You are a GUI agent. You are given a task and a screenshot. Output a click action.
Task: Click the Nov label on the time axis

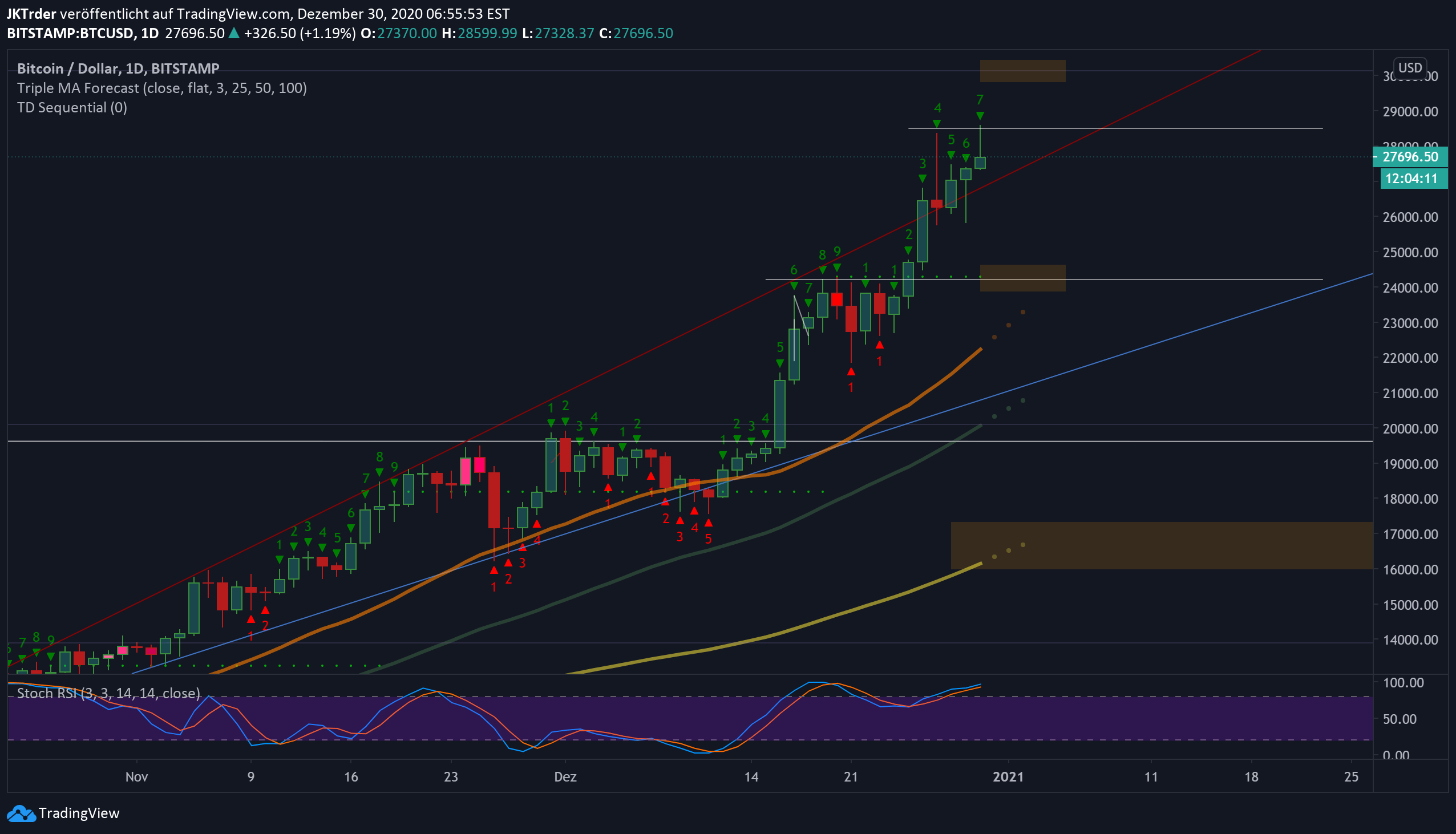[136, 778]
